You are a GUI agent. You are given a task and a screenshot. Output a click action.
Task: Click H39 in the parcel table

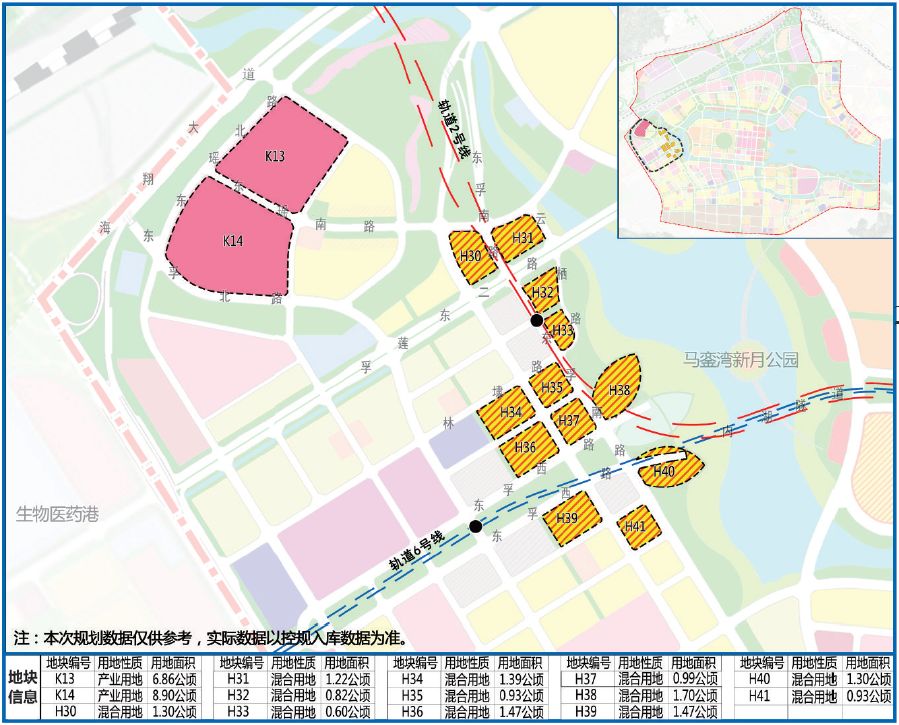click(x=585, y=711)
